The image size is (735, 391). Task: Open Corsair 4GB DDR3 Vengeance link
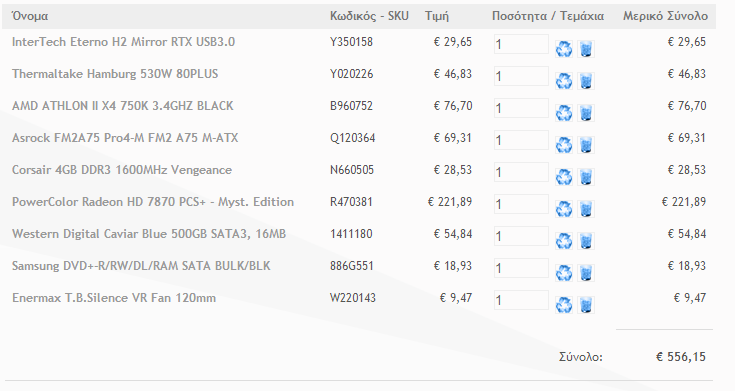[x=122, y=170]
